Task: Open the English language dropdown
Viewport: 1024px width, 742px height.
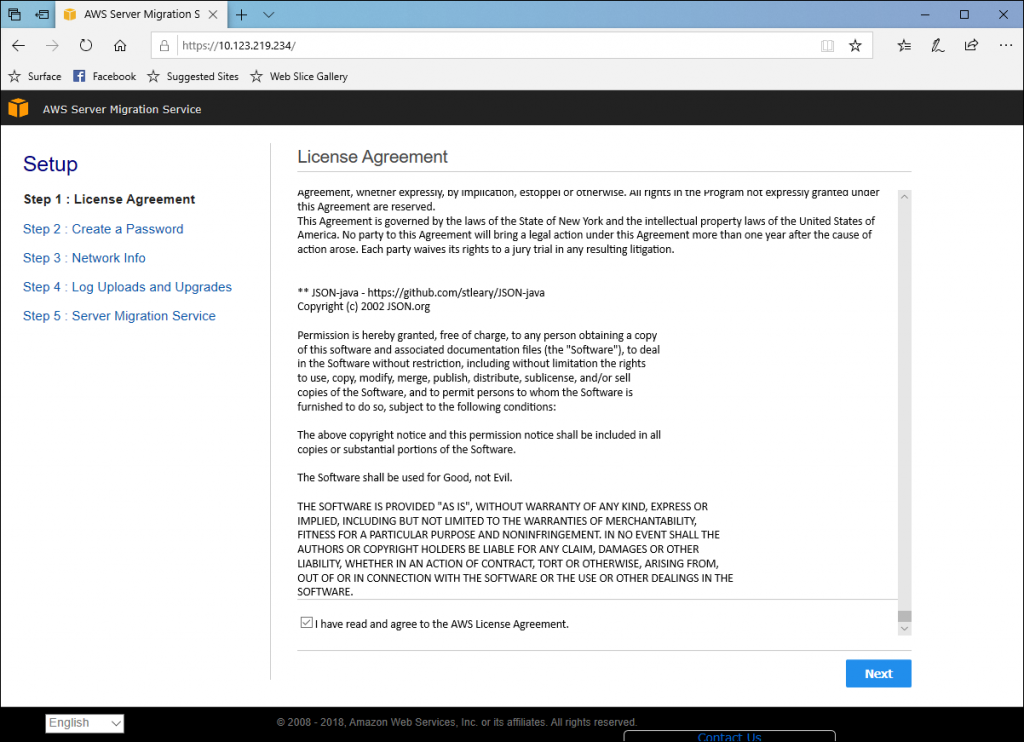Action: [x=85, y=723]
